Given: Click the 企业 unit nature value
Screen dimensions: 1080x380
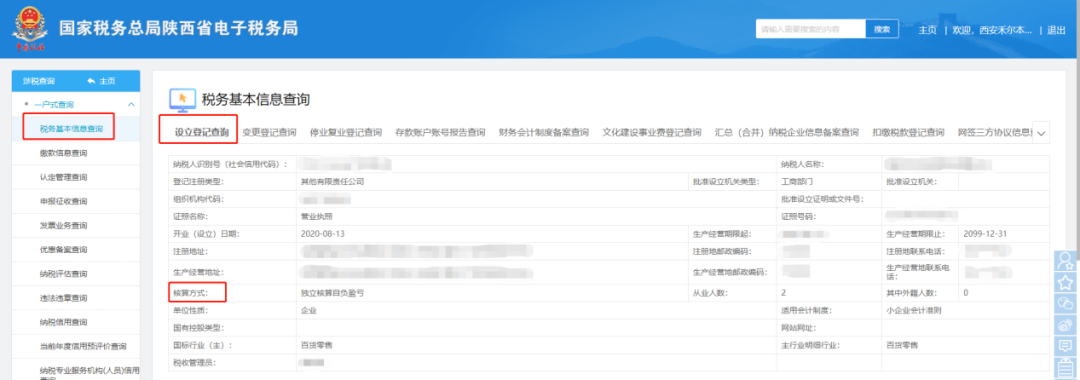Looking at the screenshot, I should point(309,310).
